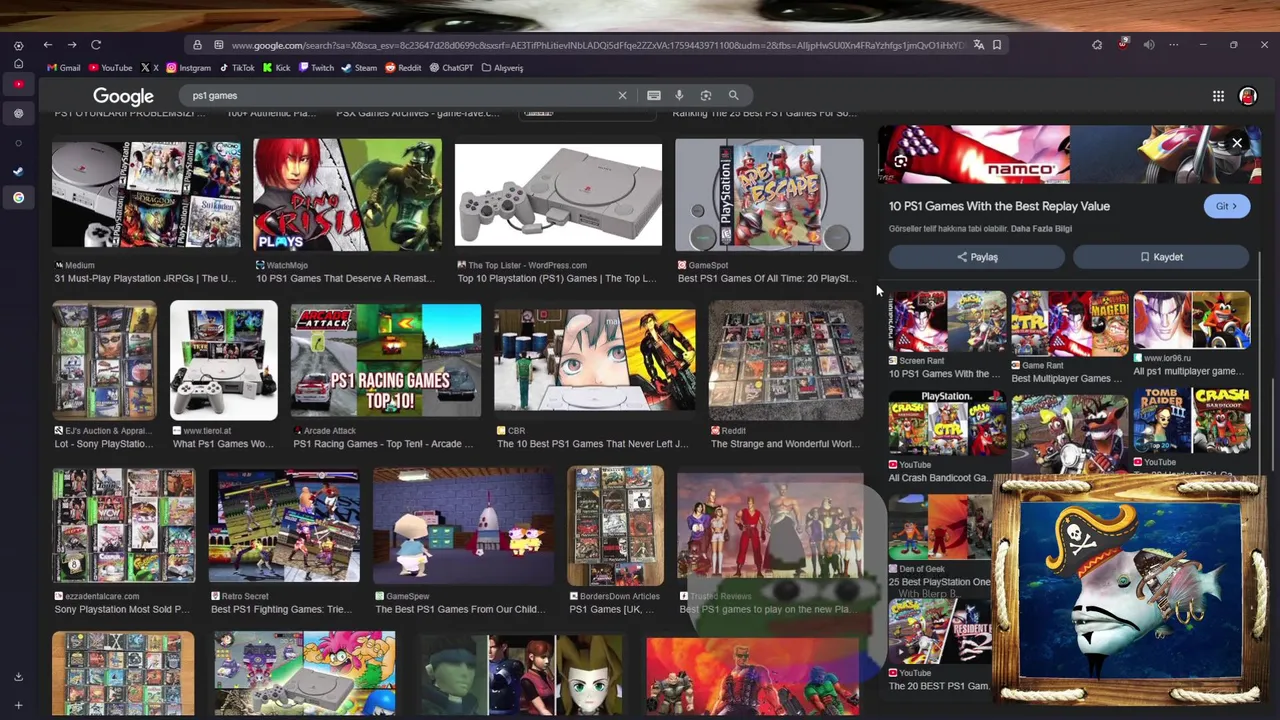Open the Steam bookmark
Screen dimensions: 1280x720
pyautogui.click(x=359, y=68)
